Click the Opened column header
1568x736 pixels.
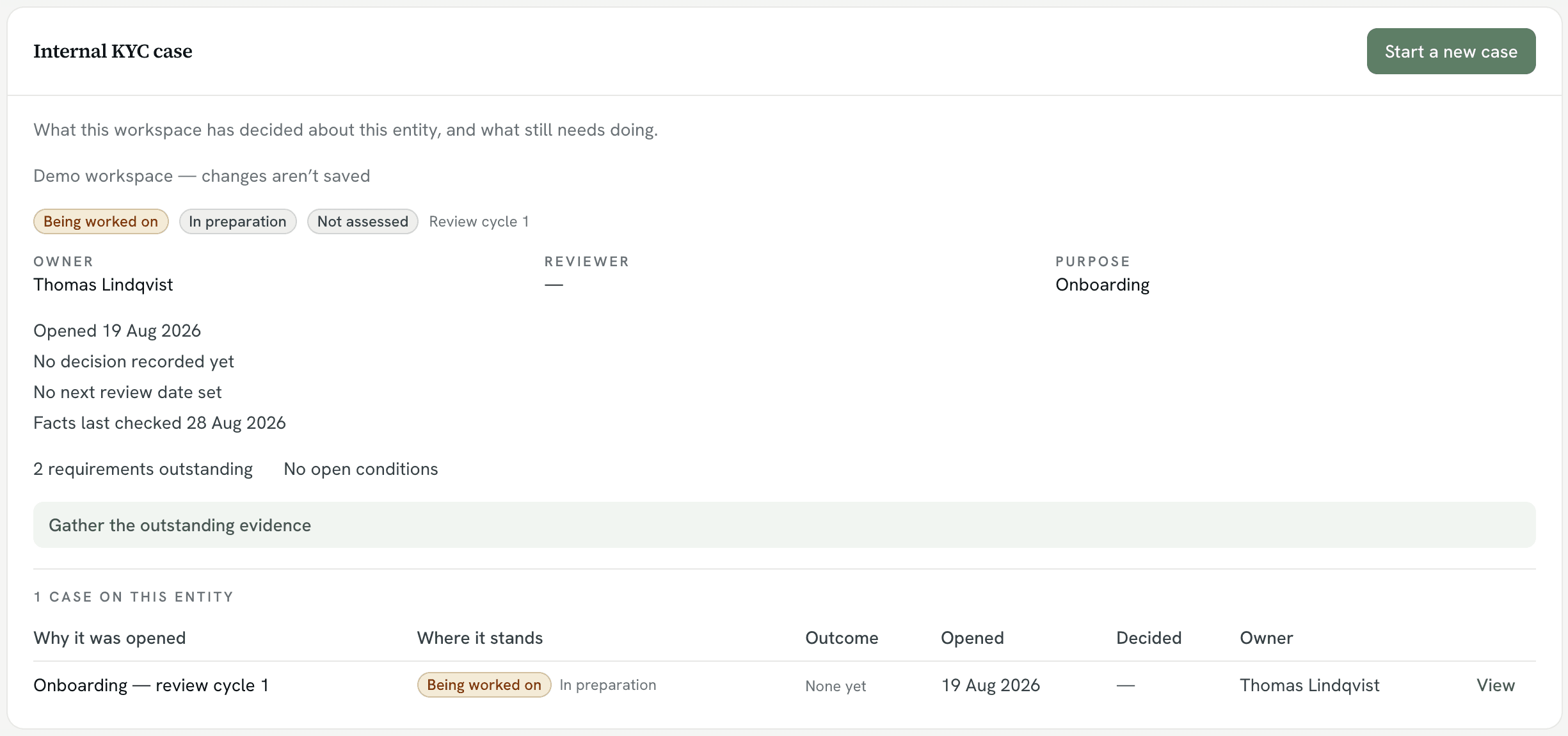[972, 638]
